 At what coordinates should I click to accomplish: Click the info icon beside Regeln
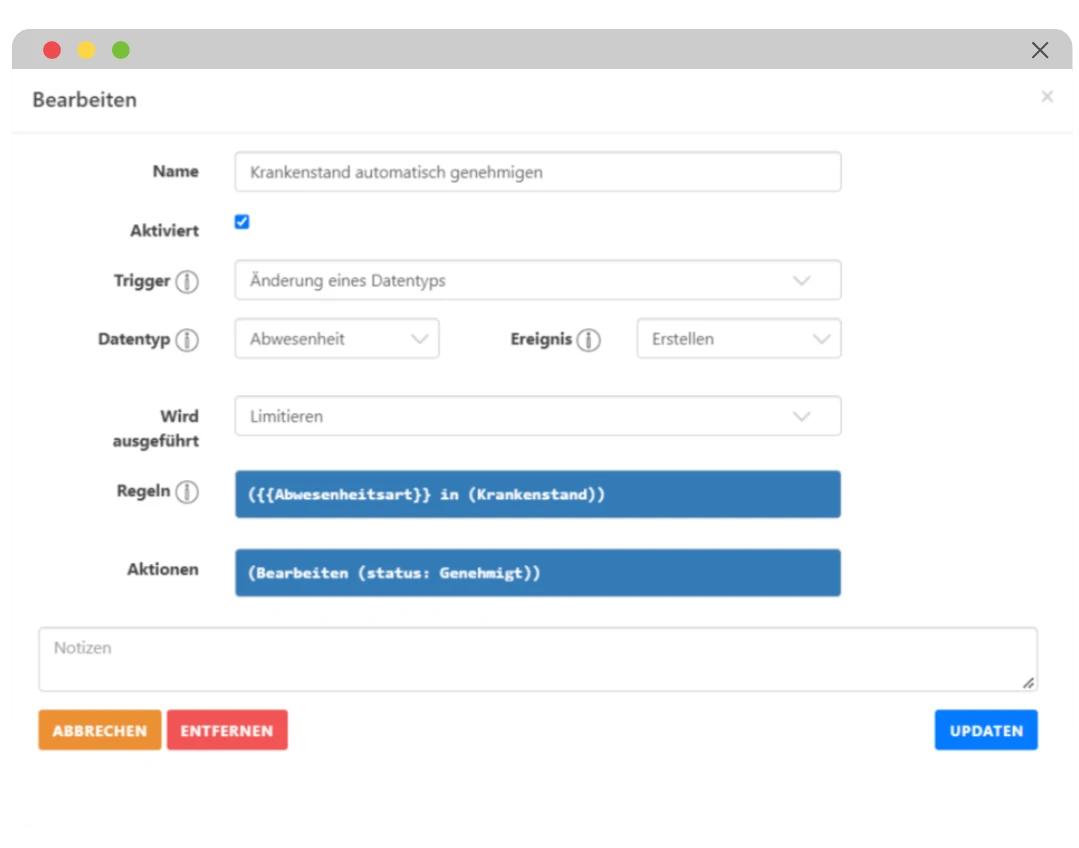tap(187, 492)
